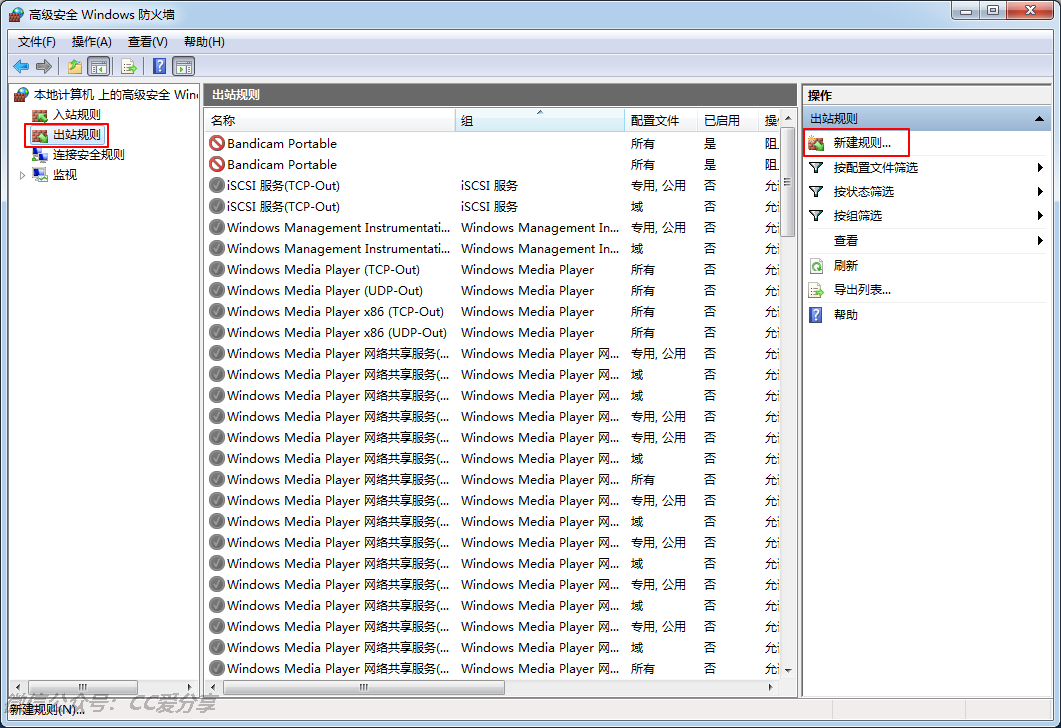Screen dimensions: 1061x728
Task: Click the 新建规则 filter icon for 按状态筛选
Action: click(x=817, y=192)
